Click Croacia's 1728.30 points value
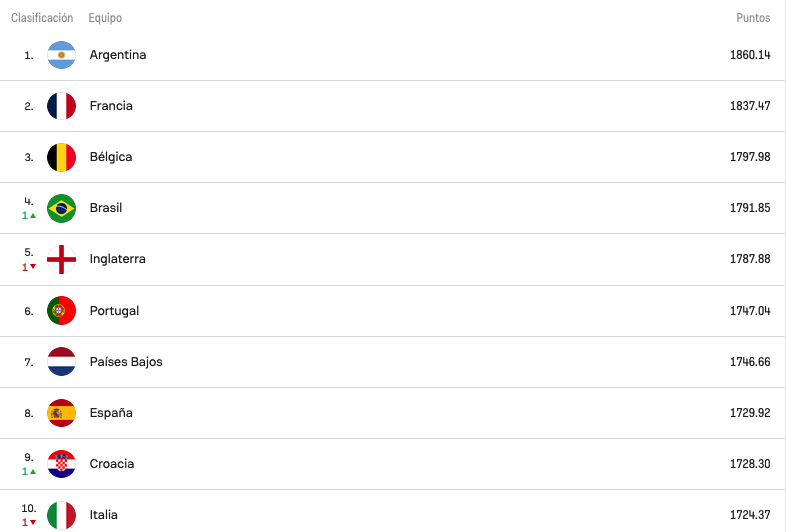786x532 pixels. (x=750, y=464)
